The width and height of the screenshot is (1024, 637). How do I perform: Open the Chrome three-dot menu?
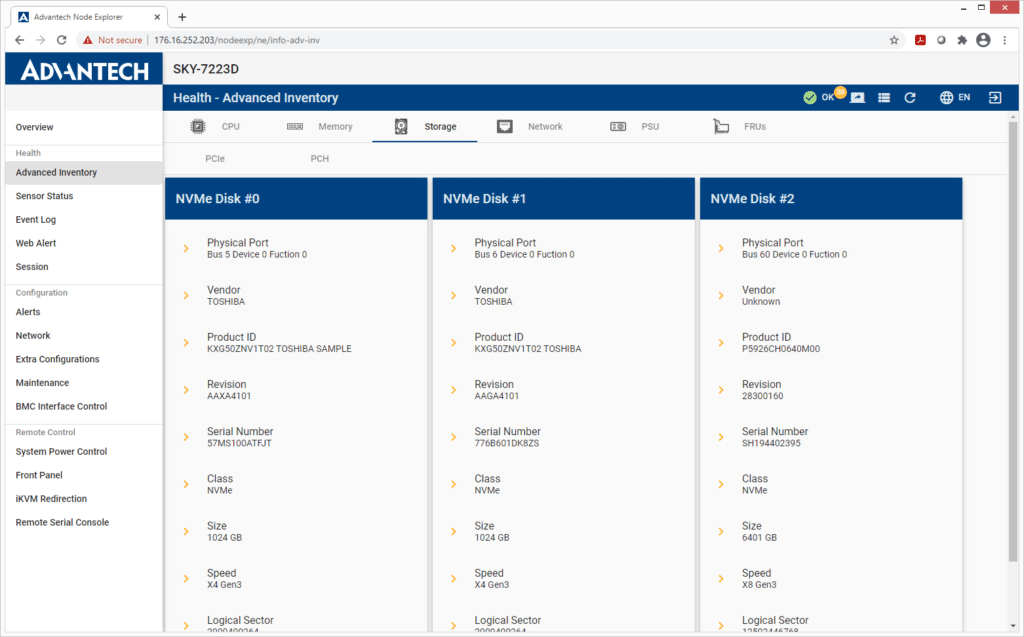coord(1004,40)
